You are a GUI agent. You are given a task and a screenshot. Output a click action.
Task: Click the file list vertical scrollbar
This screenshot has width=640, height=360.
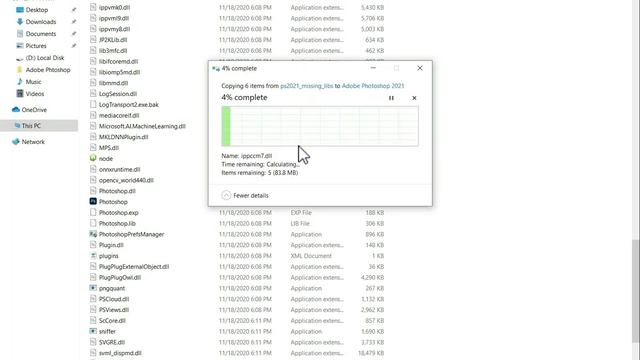pyautogui.click(x=636, y=291)
